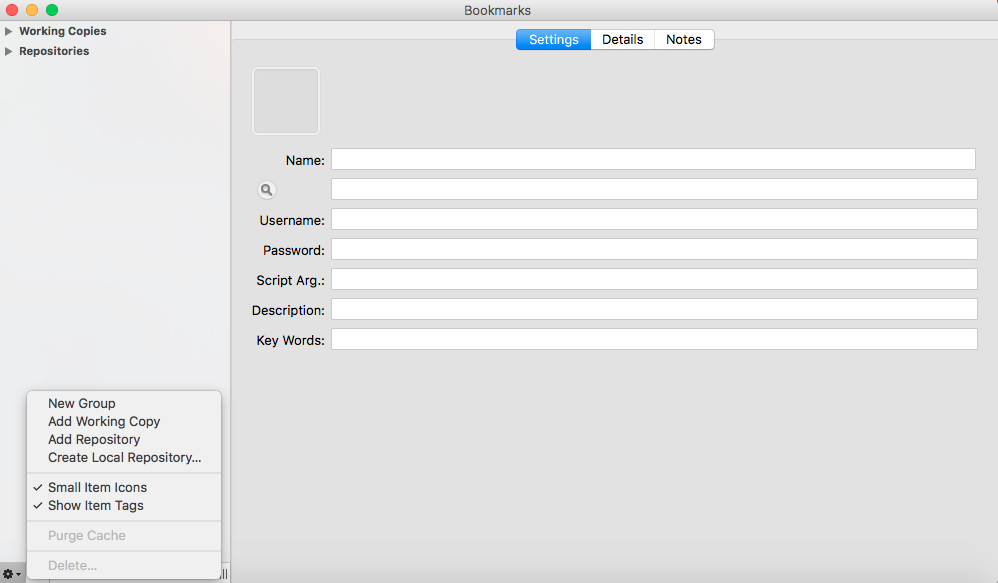Select Create Local Repository… menu entry

click(124, 458)
